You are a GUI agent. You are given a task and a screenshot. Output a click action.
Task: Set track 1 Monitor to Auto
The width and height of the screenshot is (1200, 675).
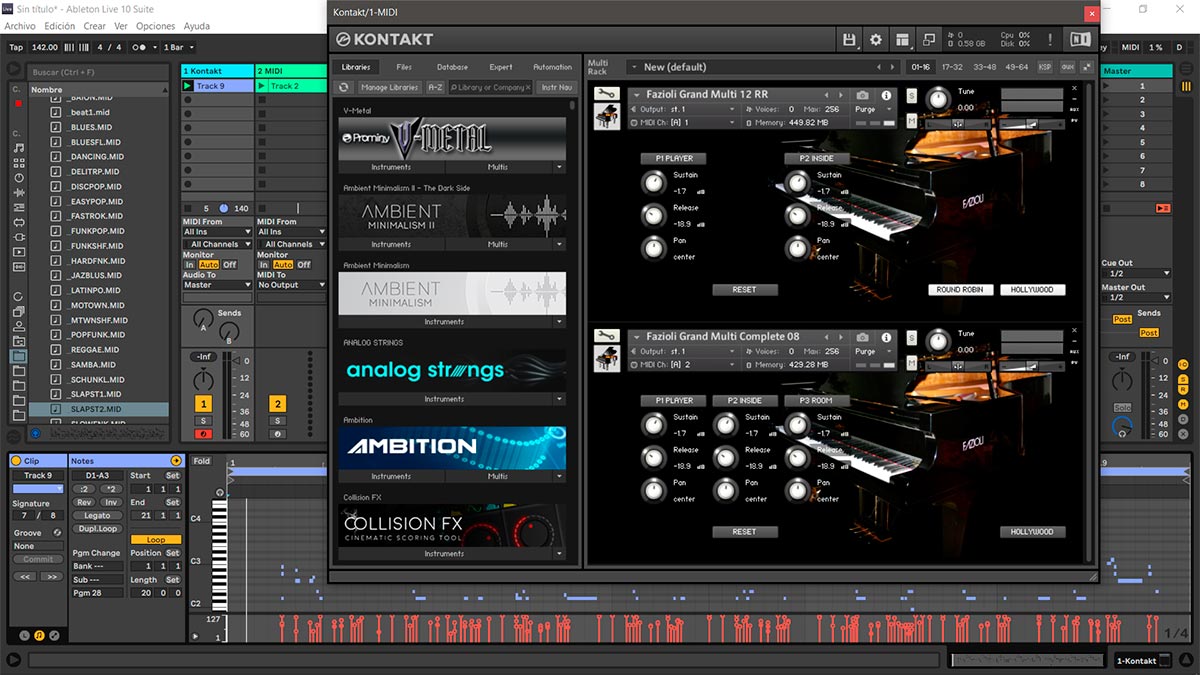(x=209, y=265)
